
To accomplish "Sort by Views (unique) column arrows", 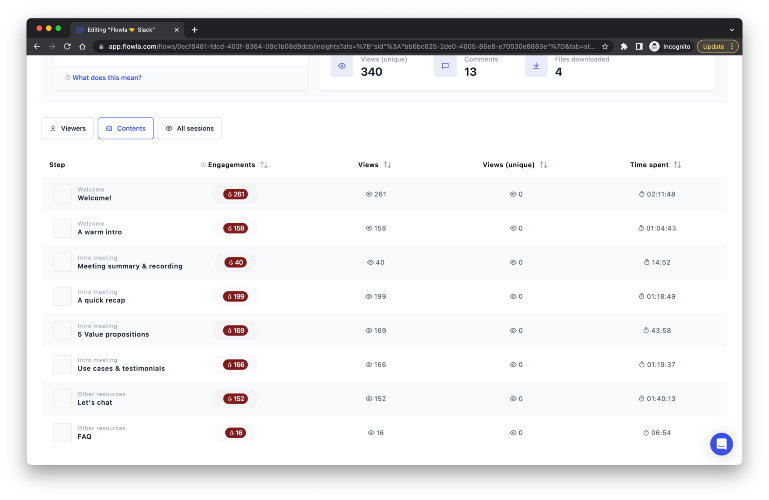I will [x=543, y=165].
